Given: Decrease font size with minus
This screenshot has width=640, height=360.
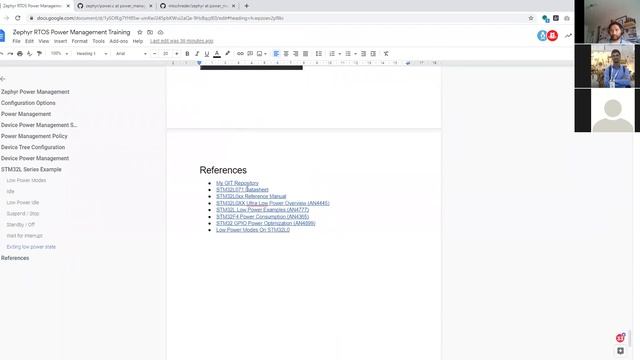Looking at the screenshot, I should [154, 53].
